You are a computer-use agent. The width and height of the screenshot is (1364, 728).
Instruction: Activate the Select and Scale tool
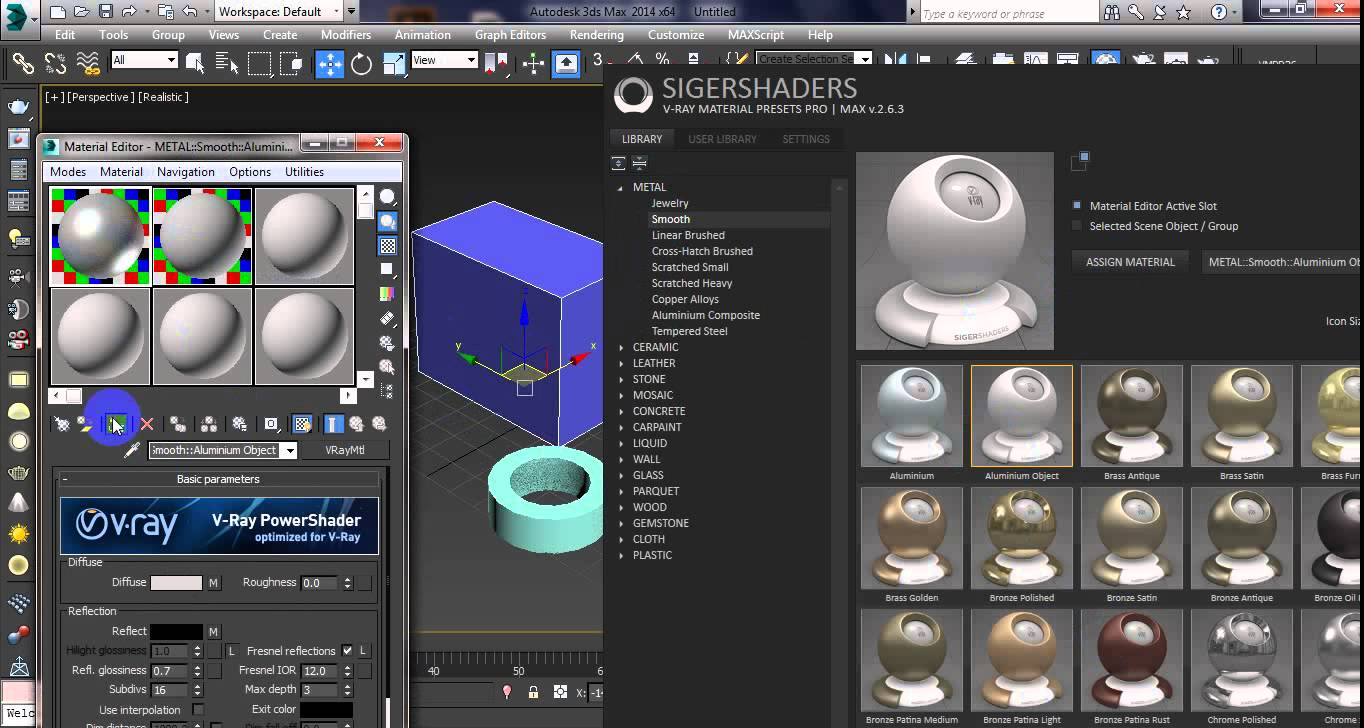click(x=393, y=63)
